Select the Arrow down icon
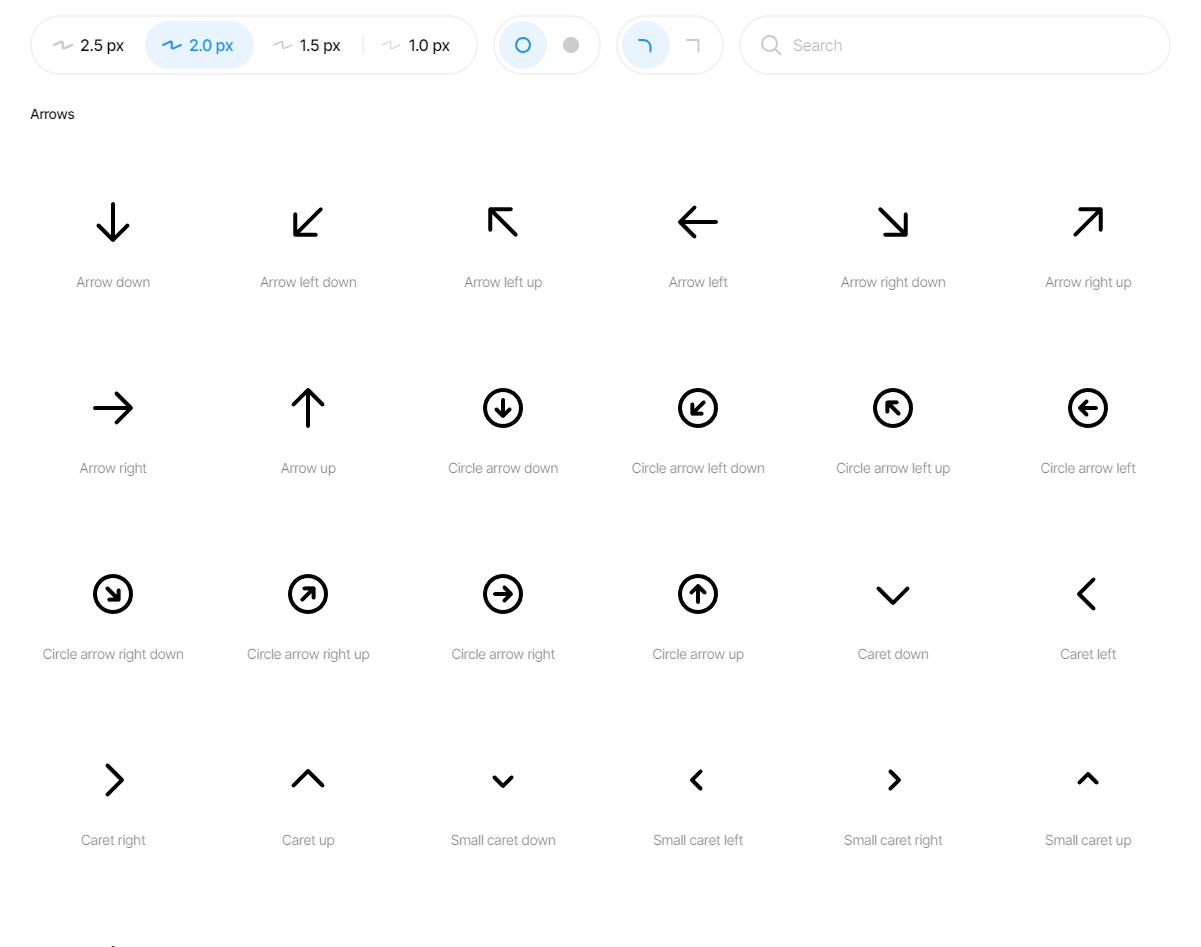The image size is (1201, 947). (x=113, y=222)
